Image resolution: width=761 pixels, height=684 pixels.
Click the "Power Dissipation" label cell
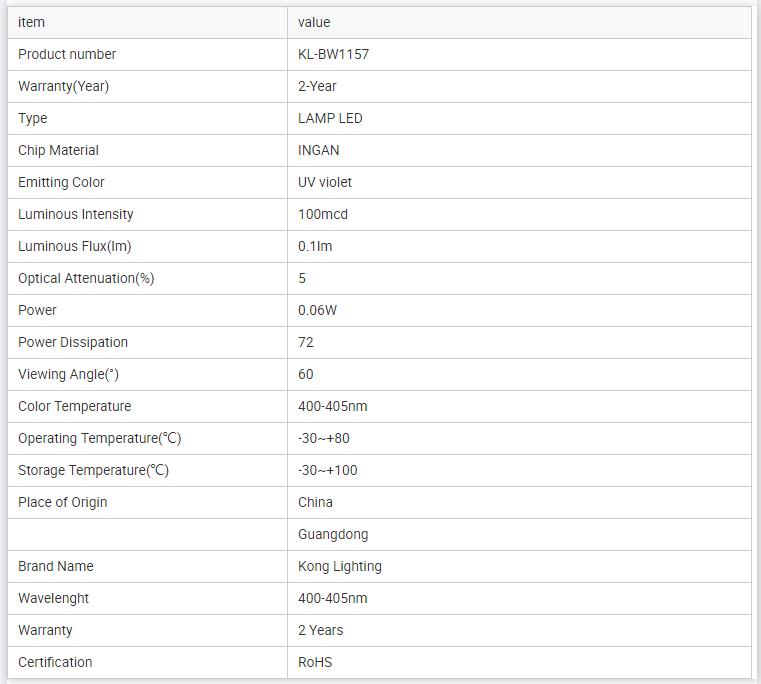pos(73,342)
